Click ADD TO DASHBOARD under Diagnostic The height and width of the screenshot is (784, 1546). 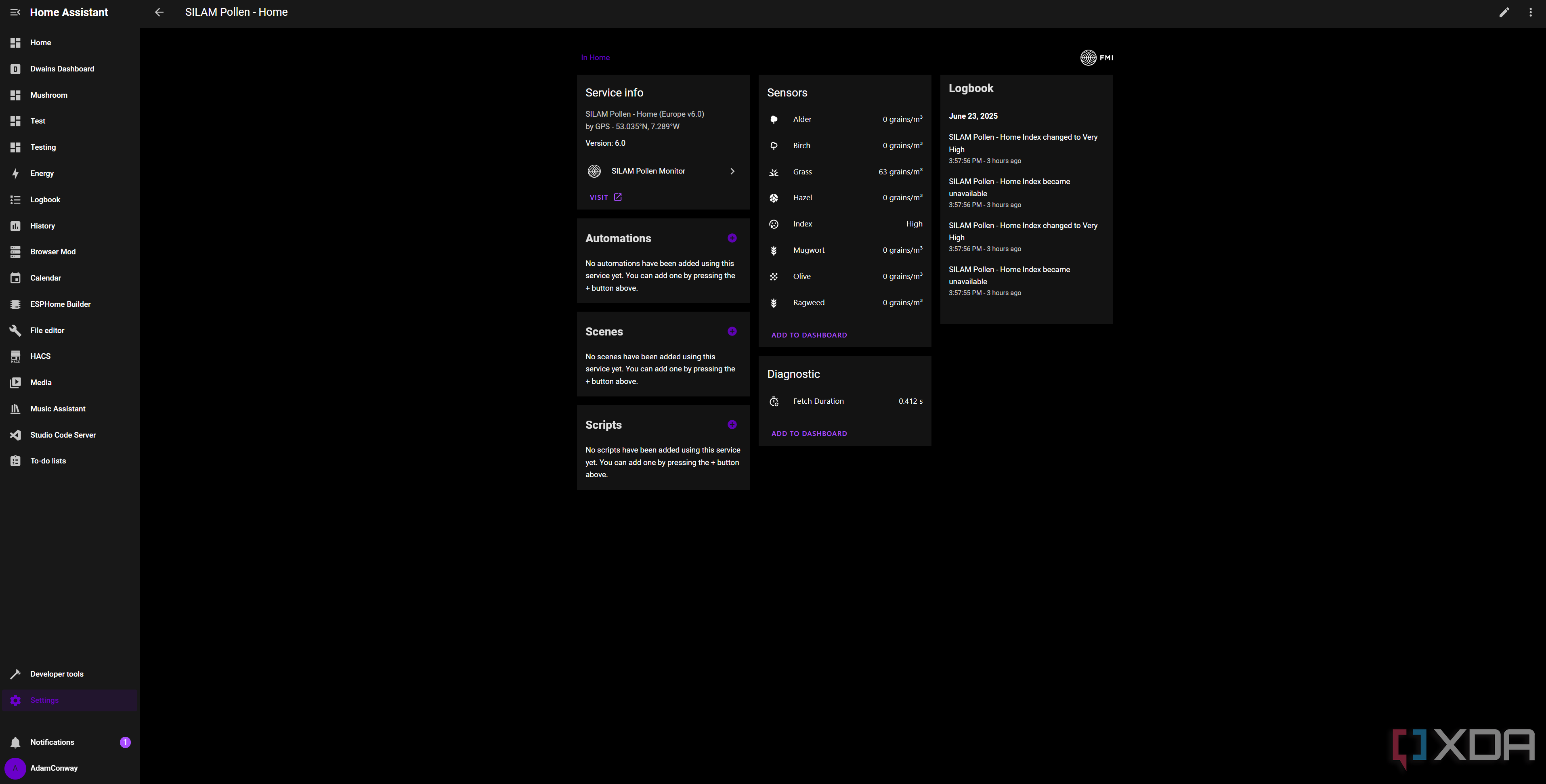pyautogui.click(x=809, y=434)
